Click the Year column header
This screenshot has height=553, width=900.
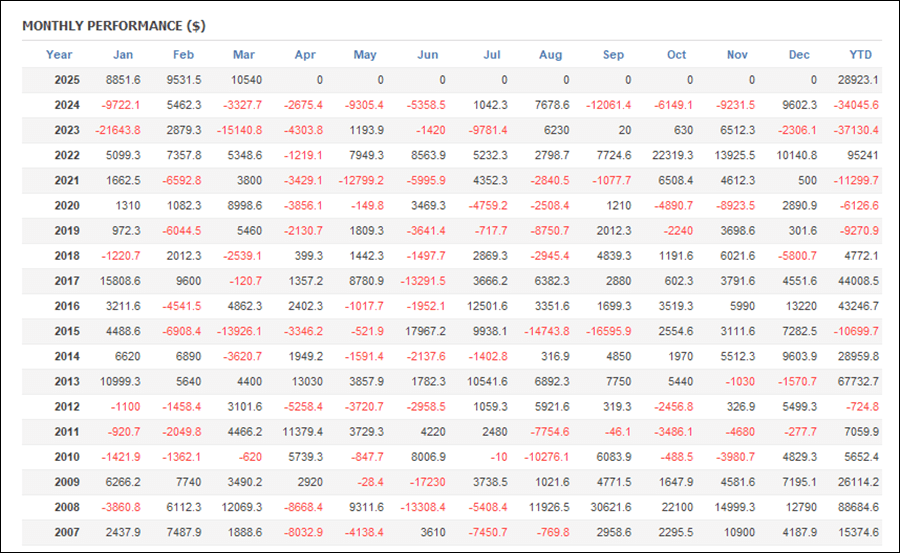(59, 55)
